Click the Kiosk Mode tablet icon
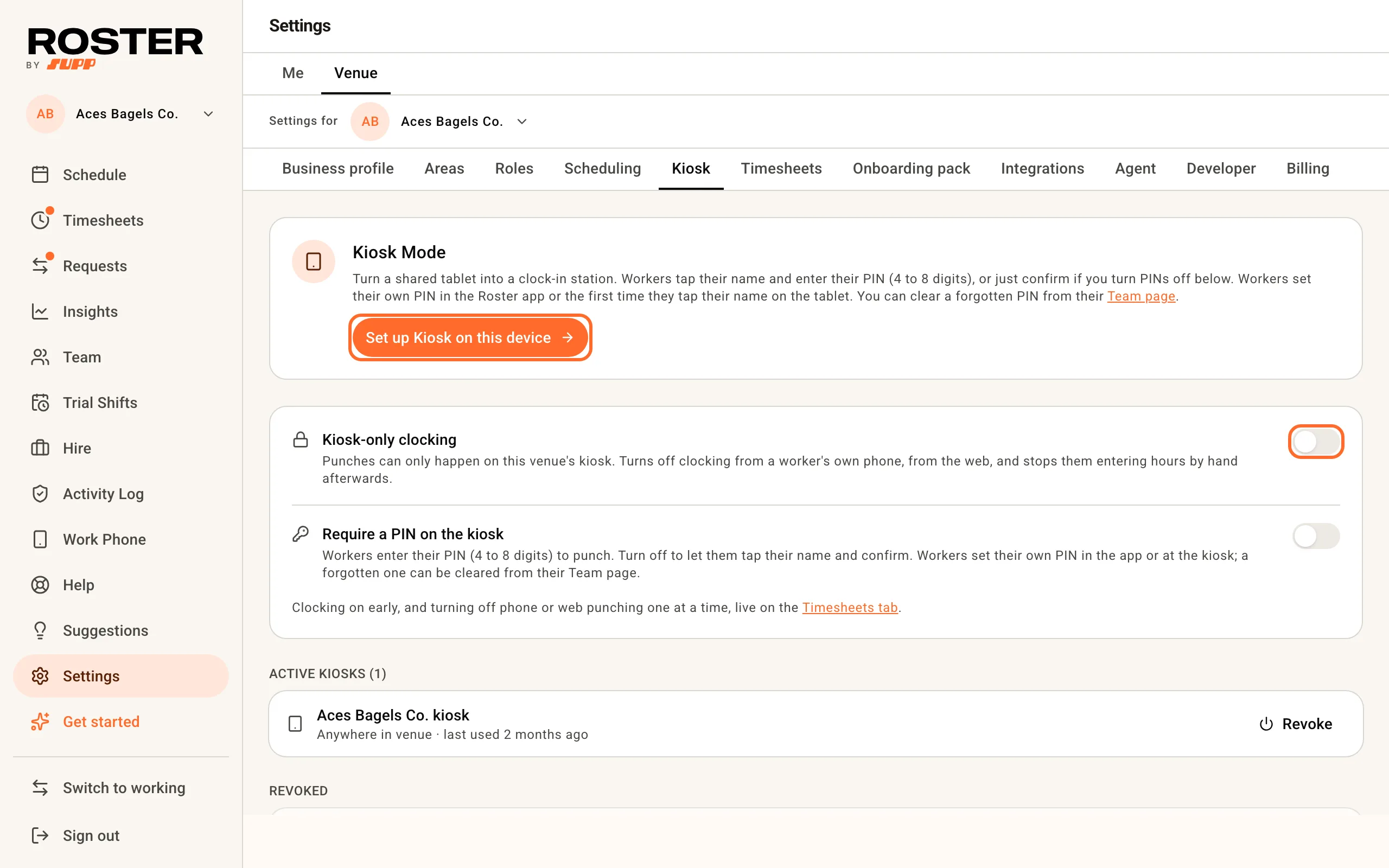The height and width of the screenshot is (868, 1389). [x=314, y=262]
